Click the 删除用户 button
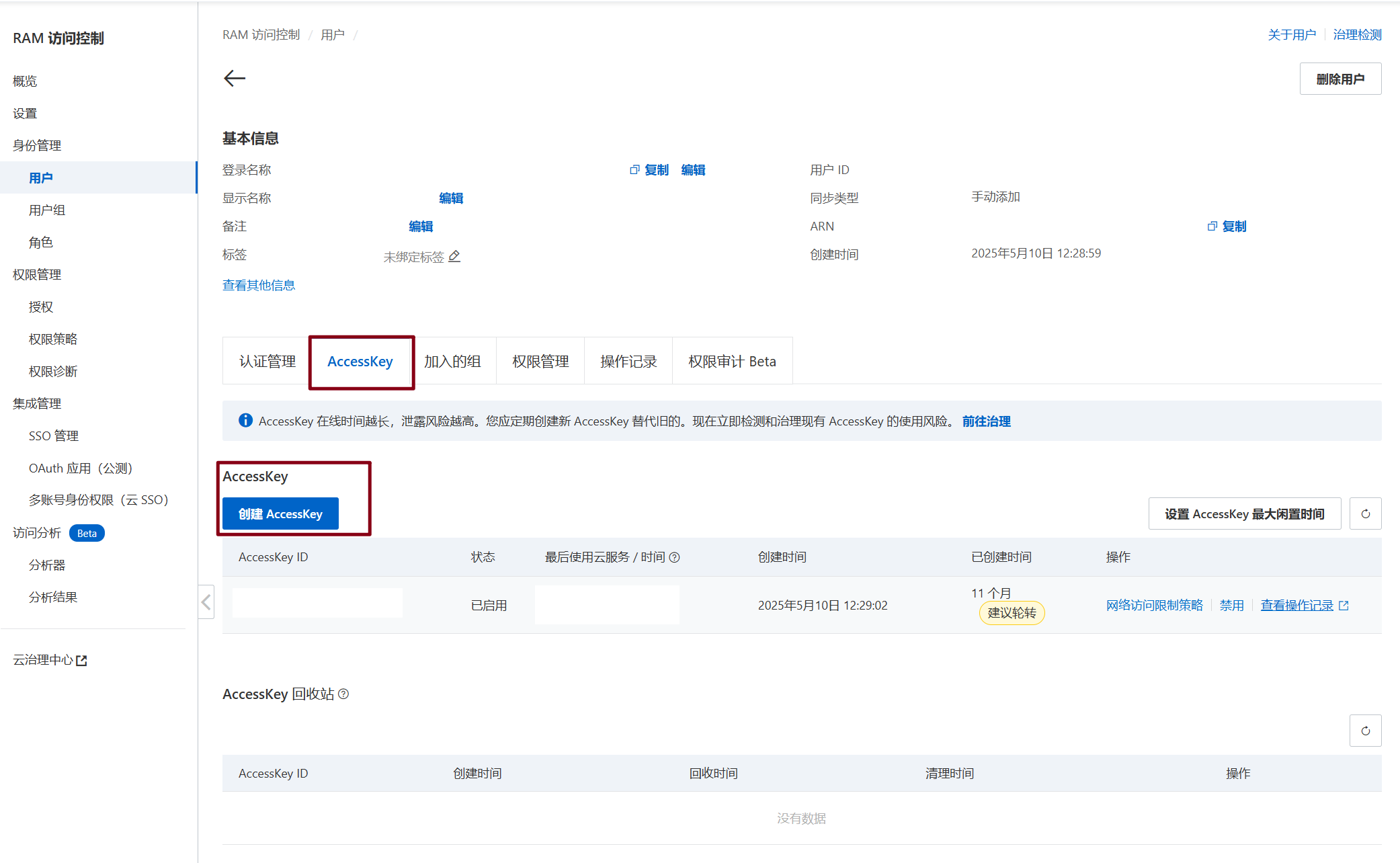The image size is (1400, 863). click(x=1340, y=79)
